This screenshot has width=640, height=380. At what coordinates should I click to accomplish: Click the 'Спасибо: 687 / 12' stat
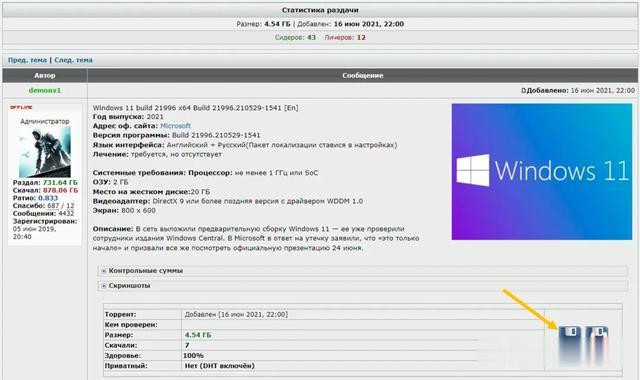click(43, 206)
